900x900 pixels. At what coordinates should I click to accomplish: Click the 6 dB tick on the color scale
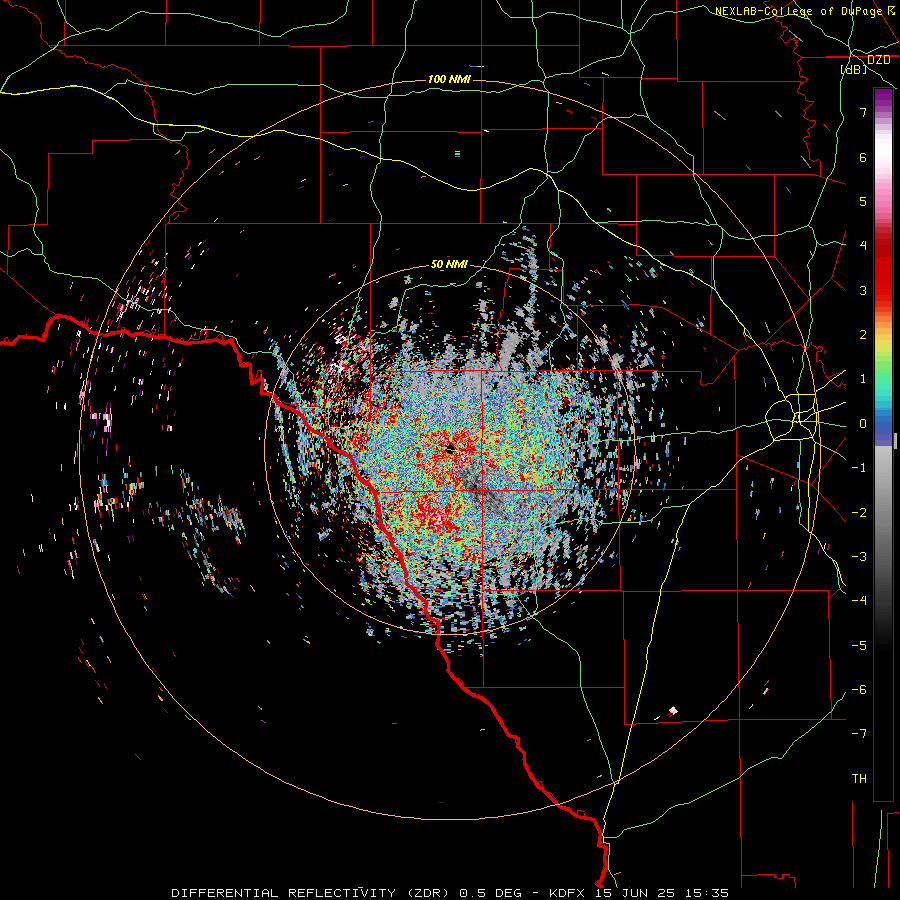[x=863, y=157]
